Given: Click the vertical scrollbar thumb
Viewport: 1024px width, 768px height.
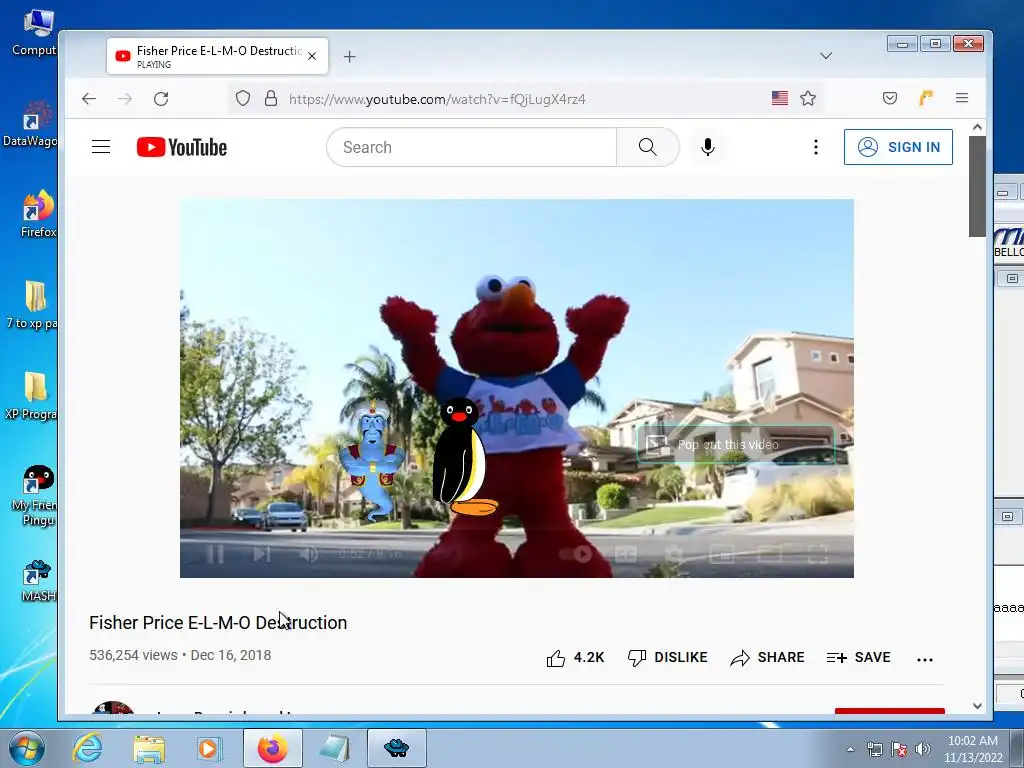Looking at the screenshot, I should [977, 187].
